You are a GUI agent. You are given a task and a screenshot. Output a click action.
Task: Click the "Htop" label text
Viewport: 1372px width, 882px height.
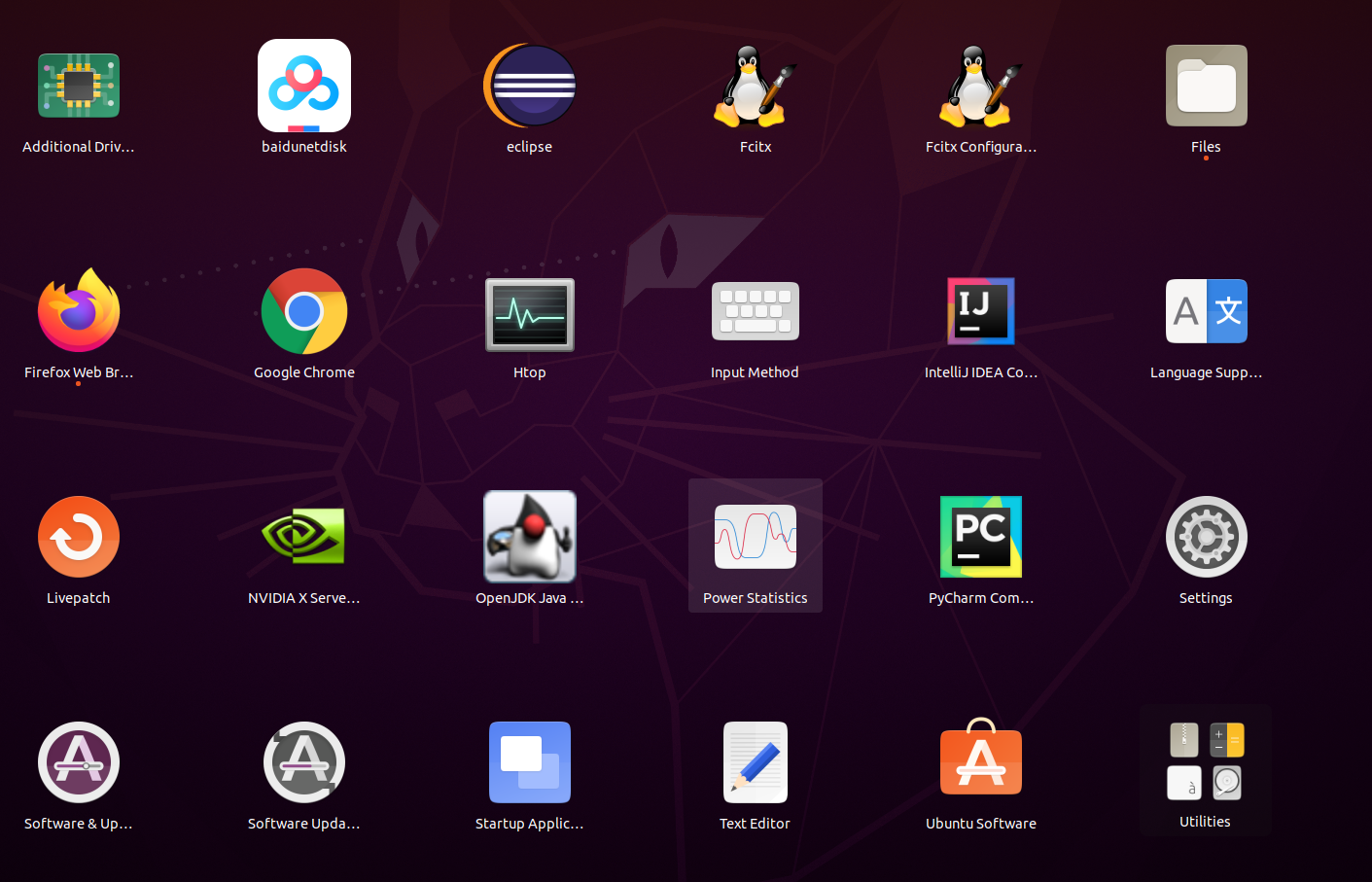[x=530, y=372]
